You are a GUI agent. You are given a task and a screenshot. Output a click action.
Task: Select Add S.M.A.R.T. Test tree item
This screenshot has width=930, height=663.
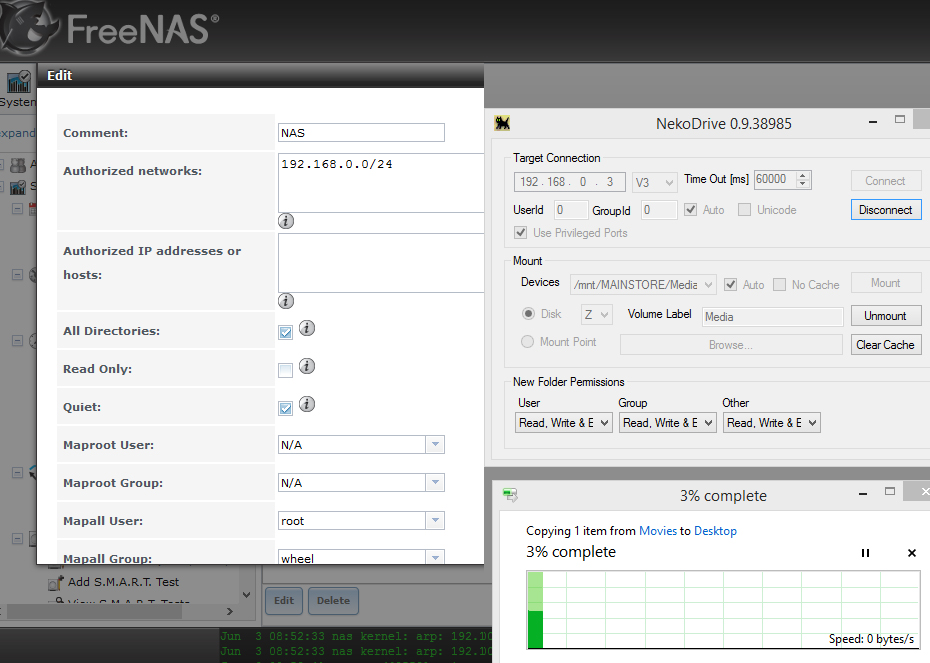(x=123, y=582)
